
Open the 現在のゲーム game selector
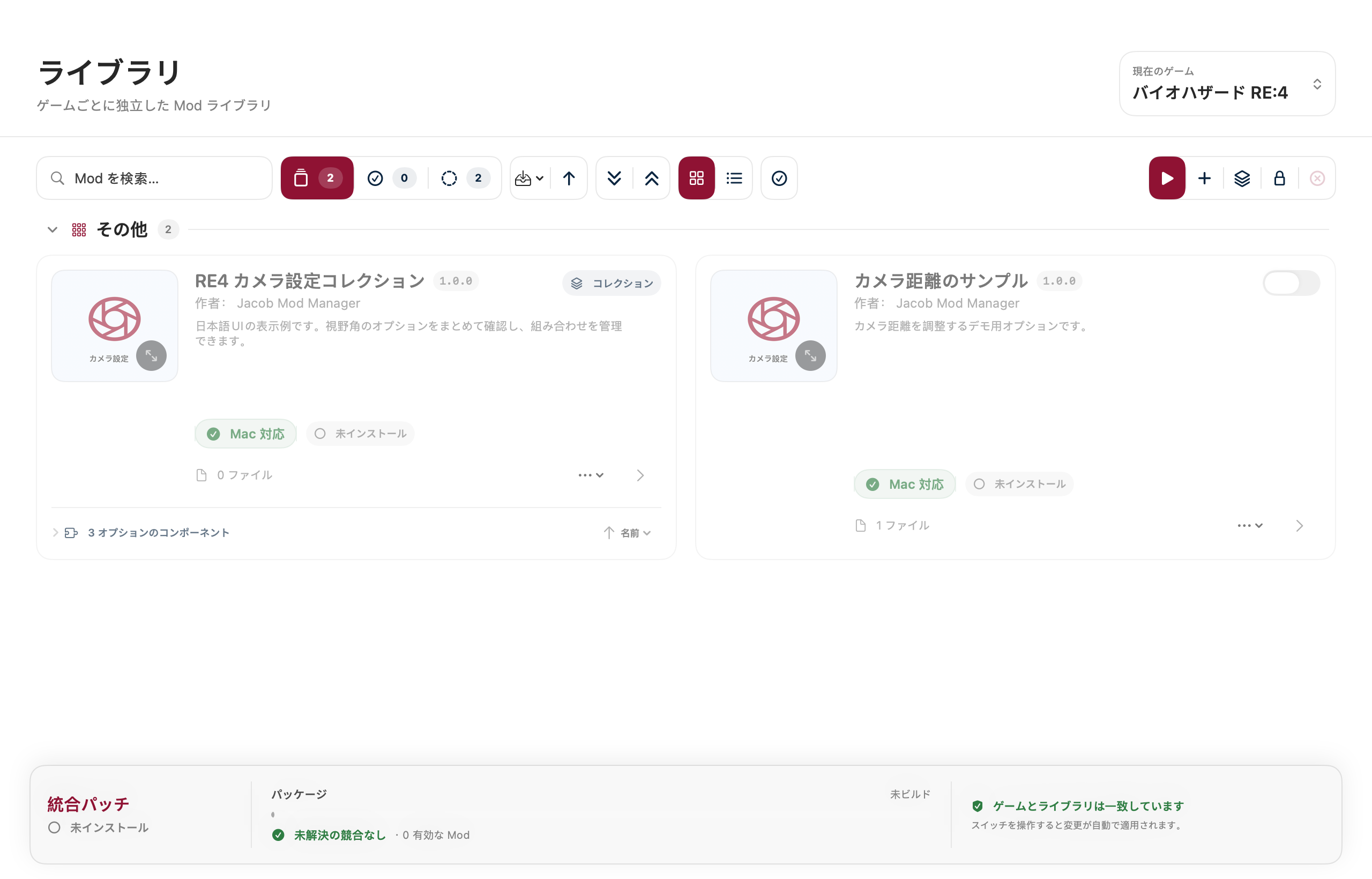(1227, 84)
